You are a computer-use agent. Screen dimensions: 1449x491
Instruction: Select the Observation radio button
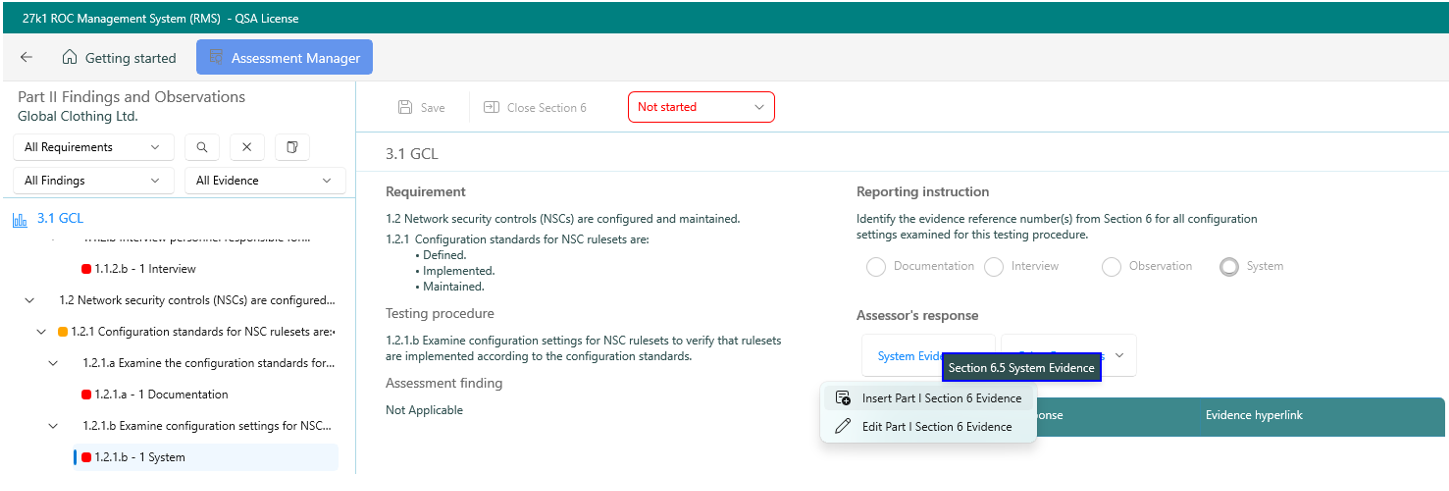click(1111, 266)
